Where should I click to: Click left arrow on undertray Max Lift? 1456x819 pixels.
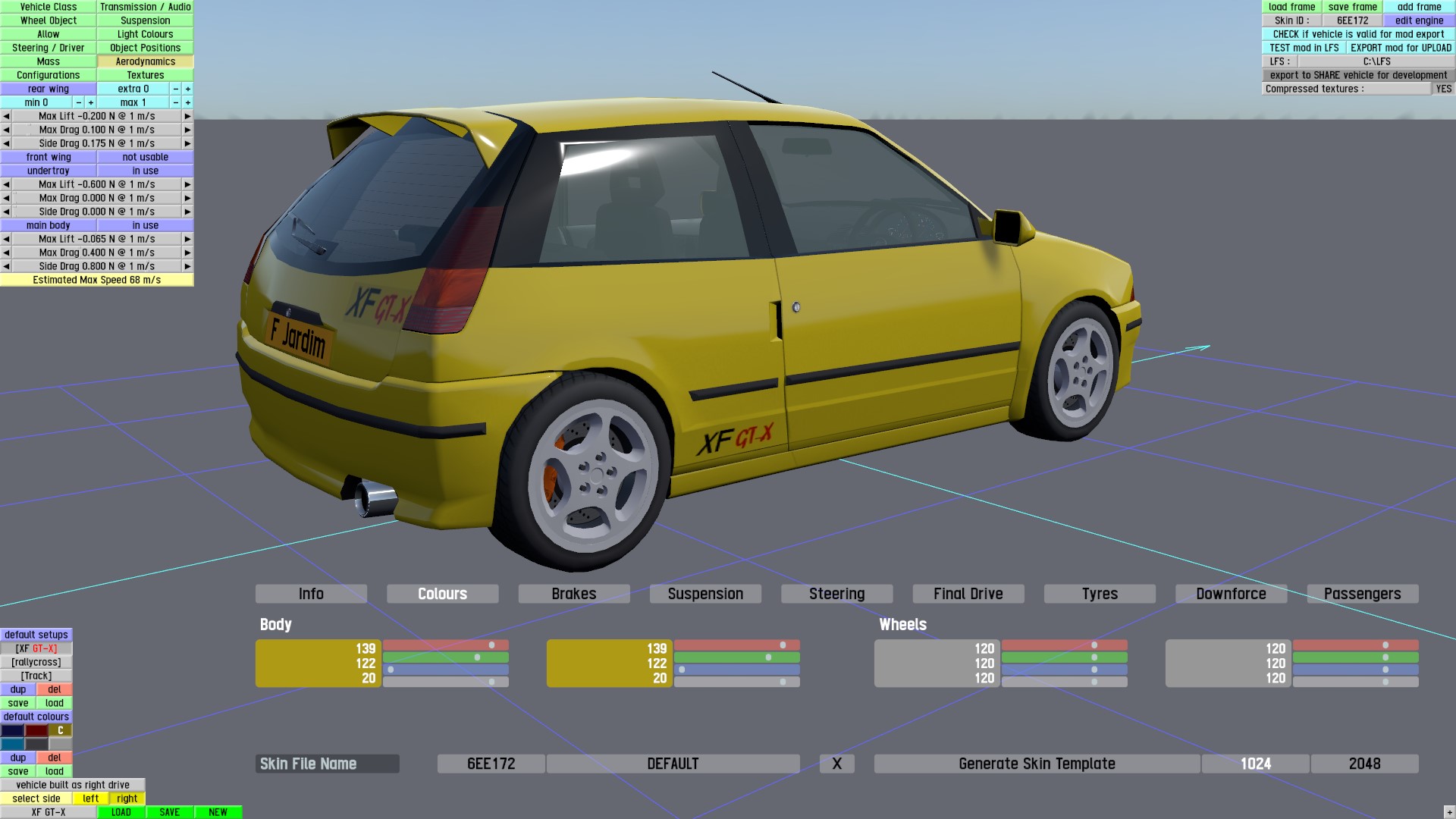pos(6,184)
